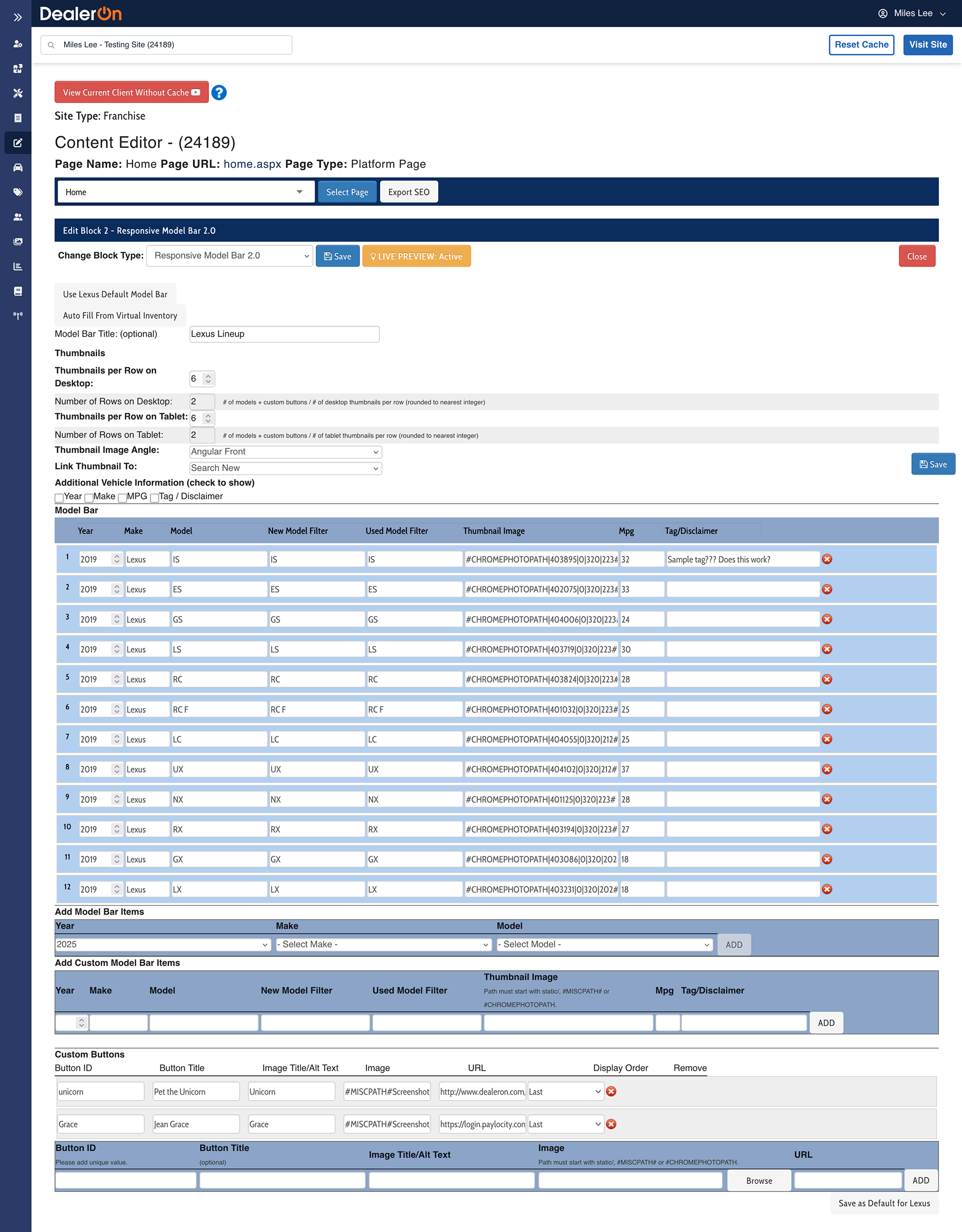Click the IS row Tag/Disclaimer field
962x1232 pixels.
(x=743, y=559)
